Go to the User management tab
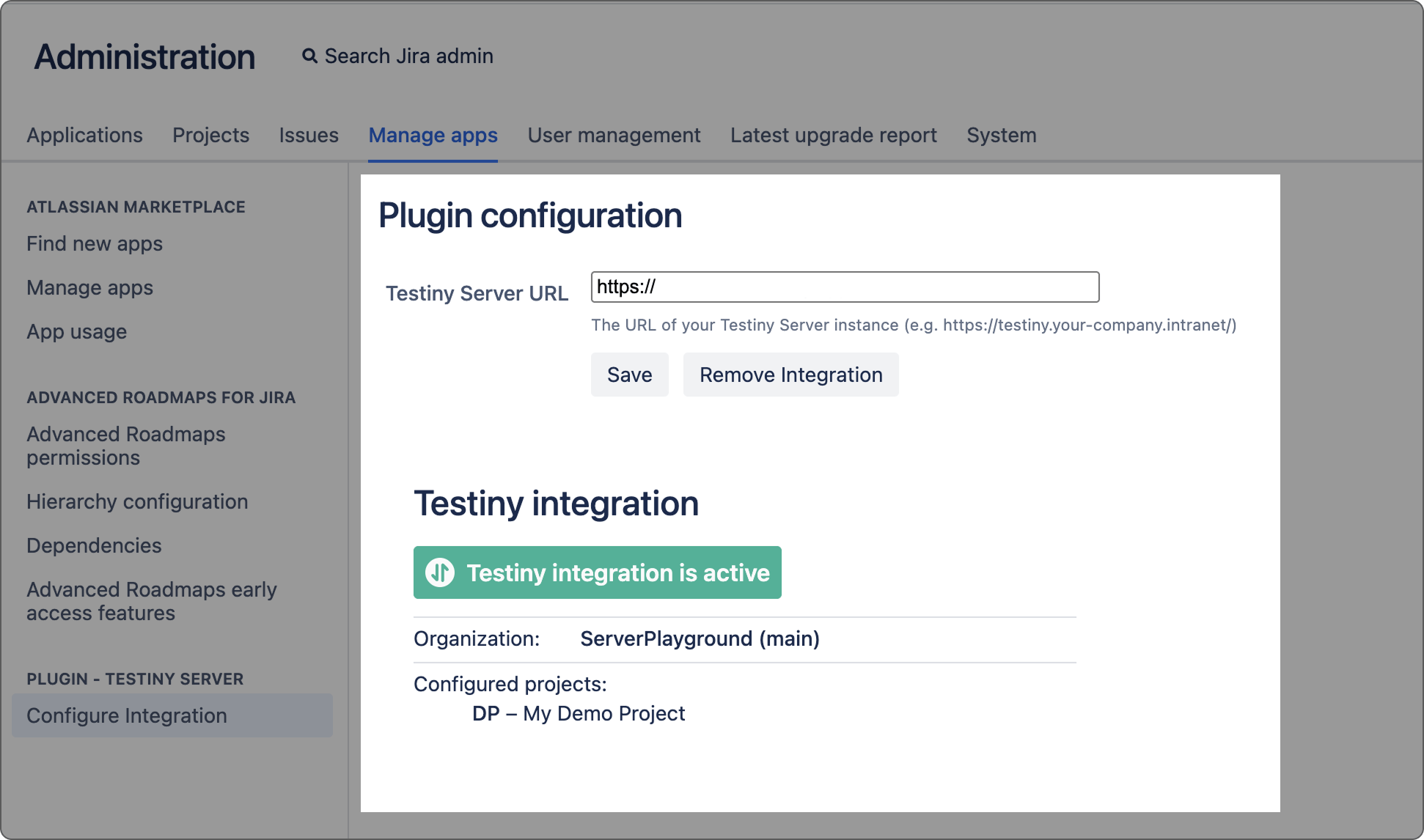1424x840 pixels. tap(614, 135)
